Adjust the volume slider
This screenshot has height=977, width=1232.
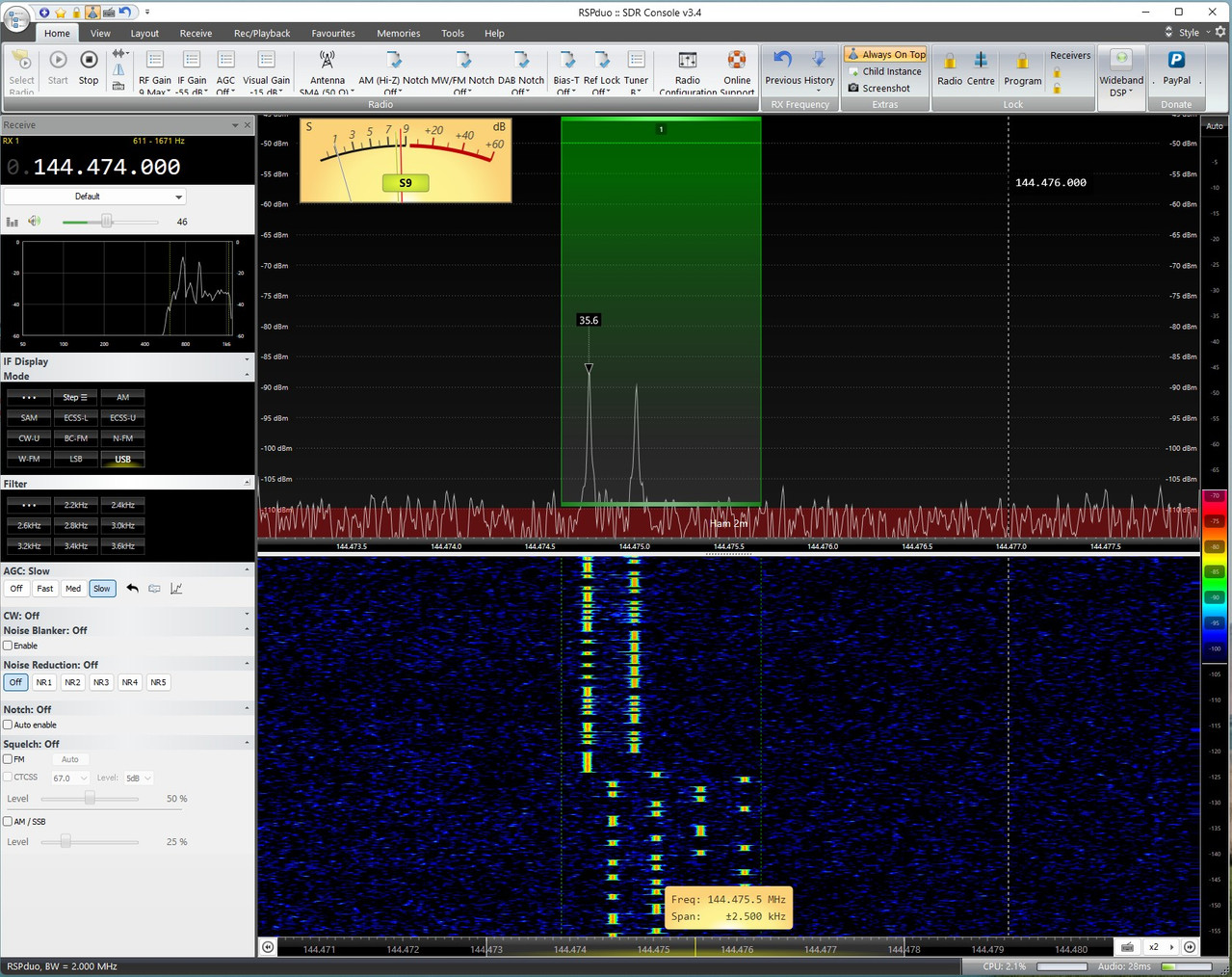[109, 222]
